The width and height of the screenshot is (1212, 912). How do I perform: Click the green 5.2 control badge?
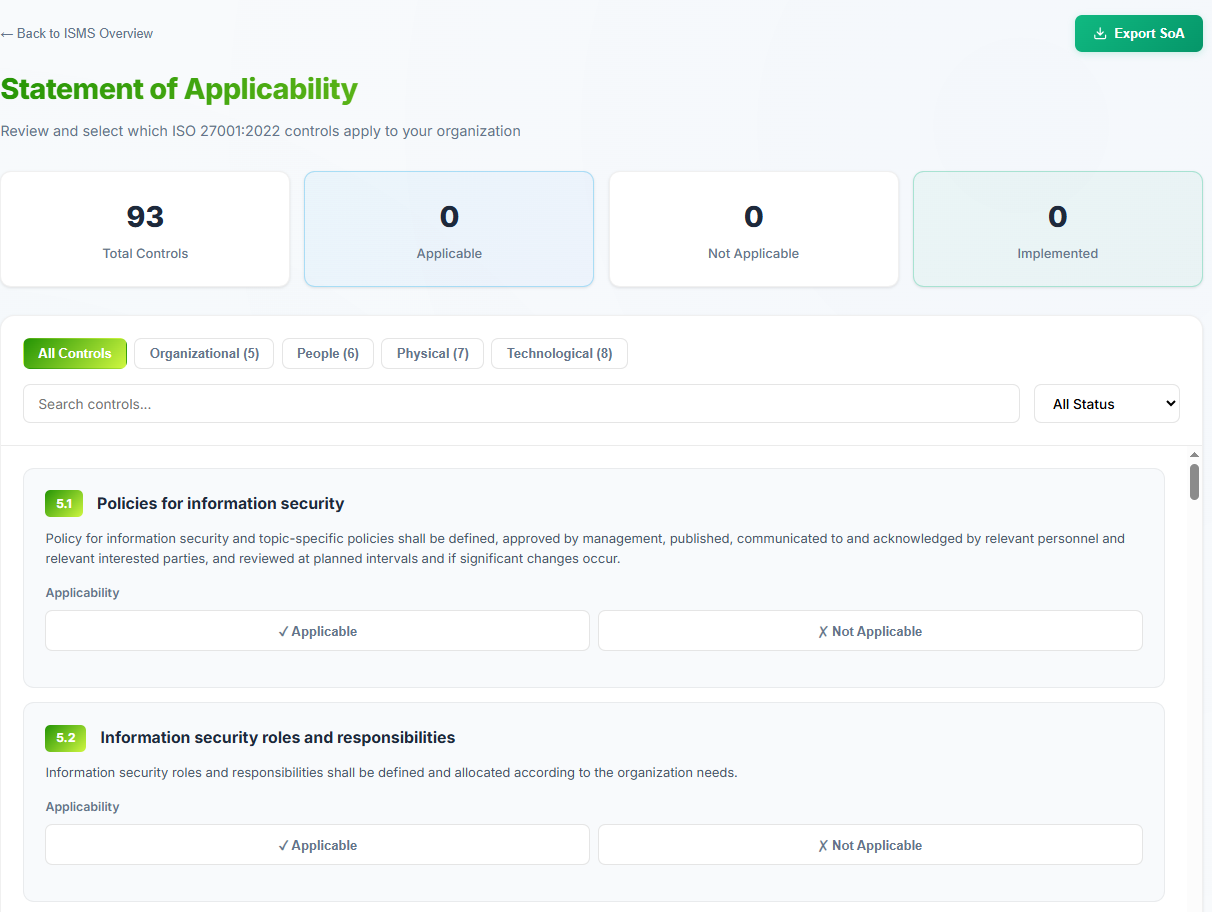click(x=65, y=738)
